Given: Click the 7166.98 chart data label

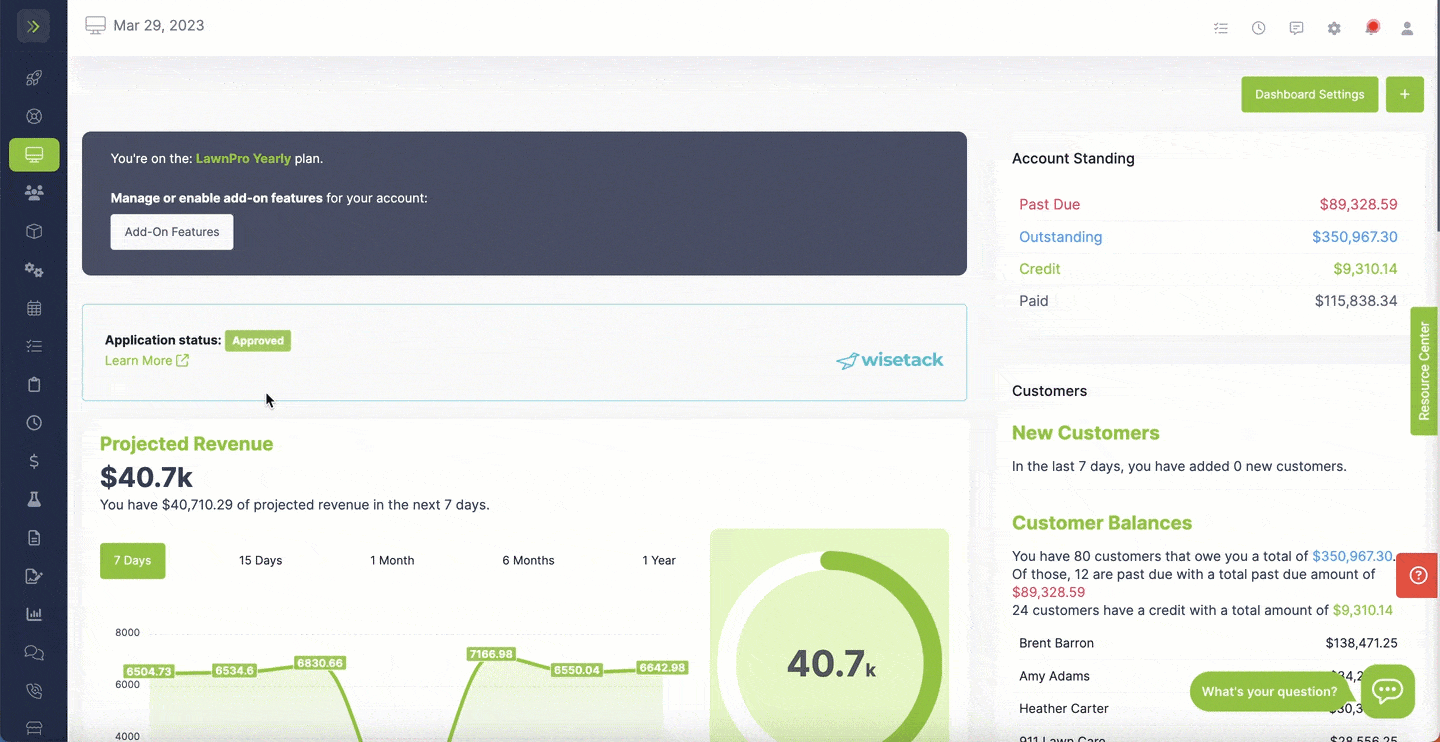Looking at the screenshot, I should tap(491, 654).
